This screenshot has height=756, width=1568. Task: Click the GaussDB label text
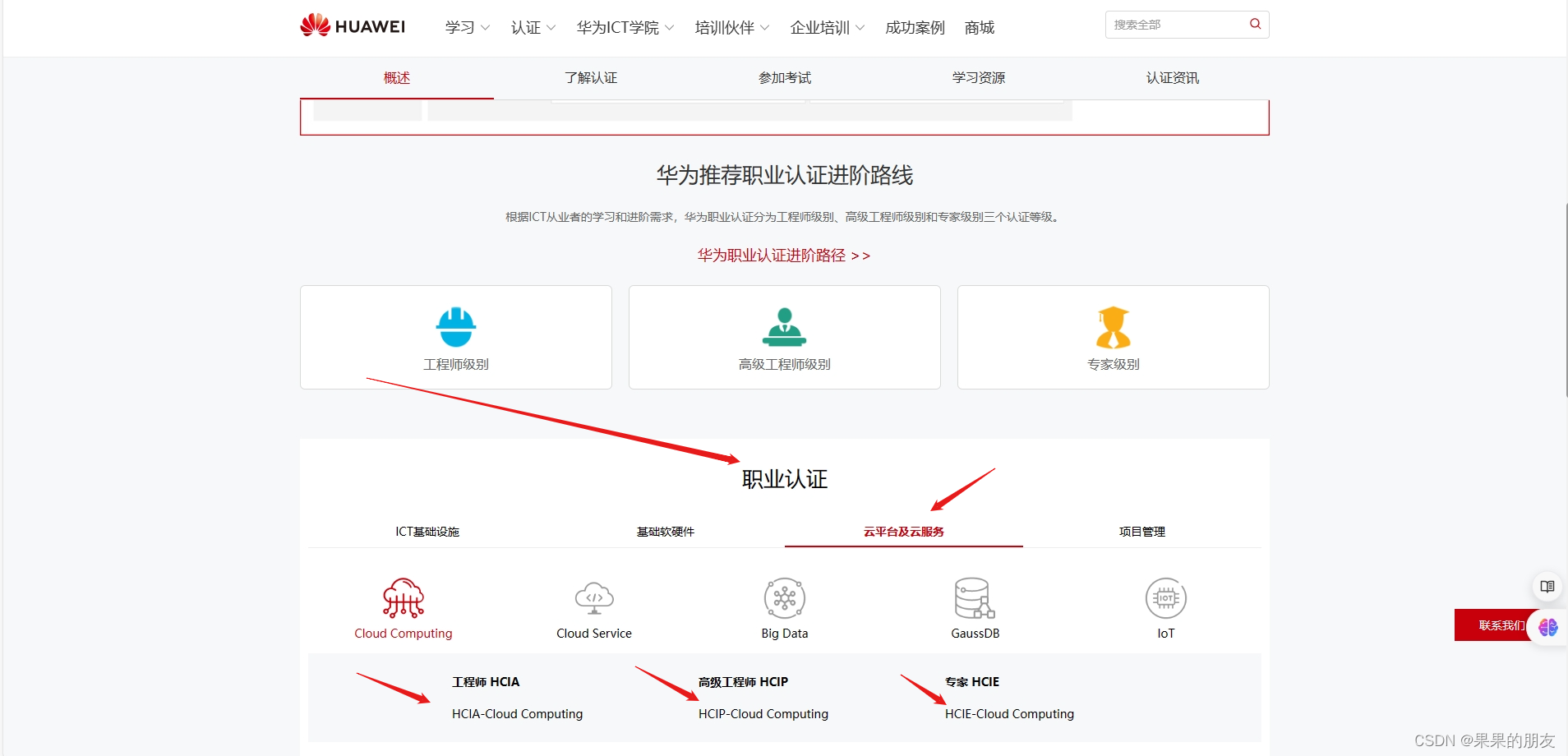click(x=975, y=634)
